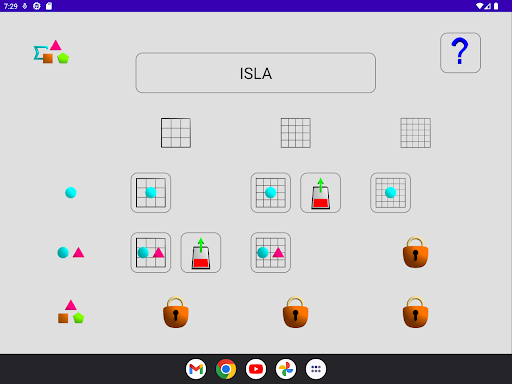Start circle and triangle level on 4x4 grid

[x=271, y=253]
